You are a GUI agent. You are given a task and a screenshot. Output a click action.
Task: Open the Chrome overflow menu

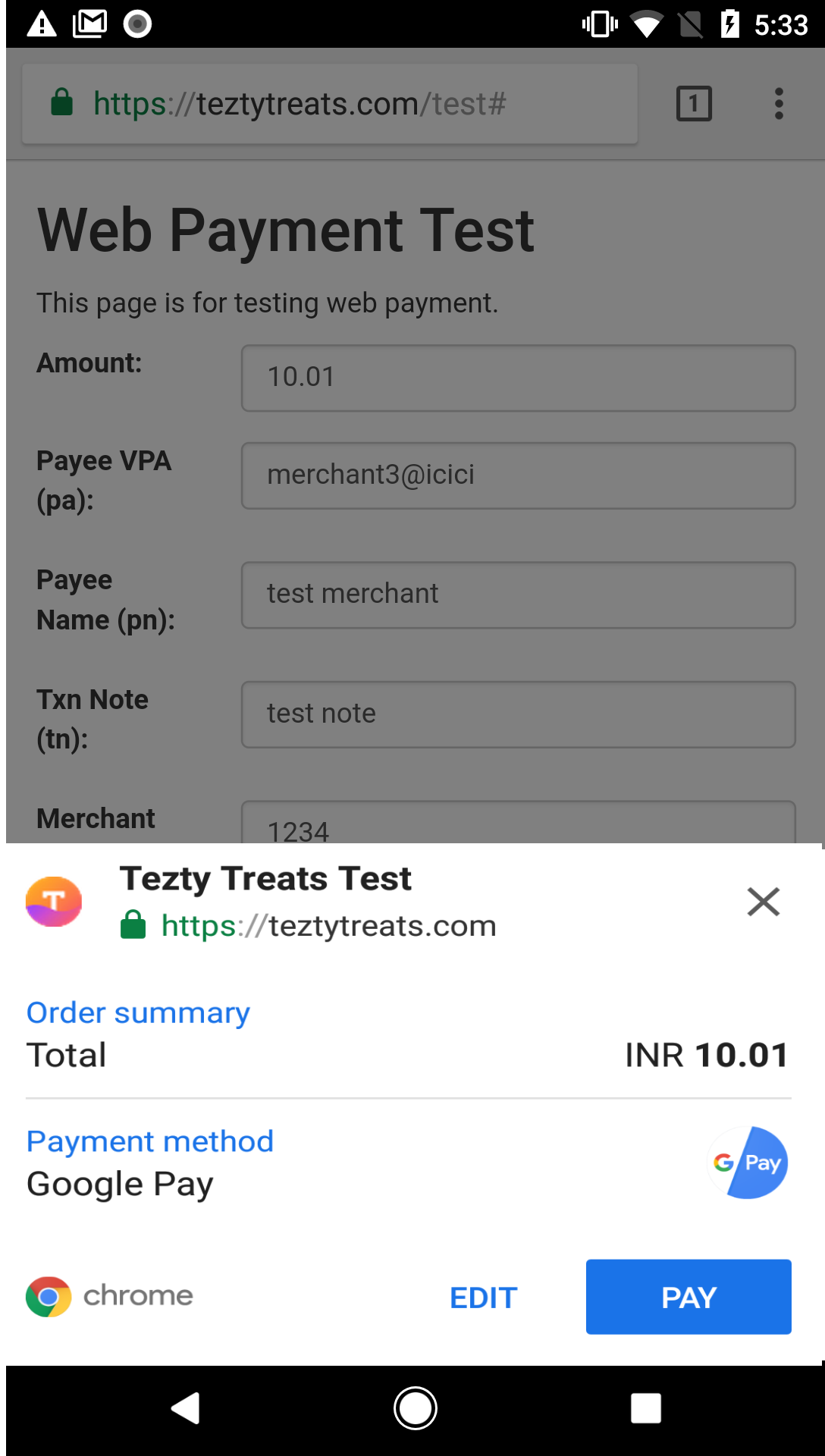point(780,104)
